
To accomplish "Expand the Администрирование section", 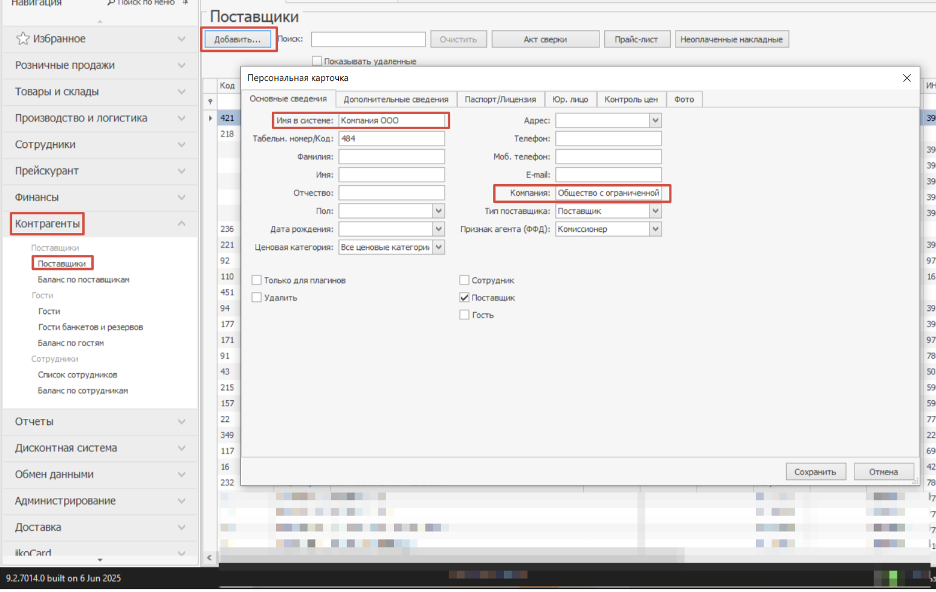I will [x=100, y=501].
